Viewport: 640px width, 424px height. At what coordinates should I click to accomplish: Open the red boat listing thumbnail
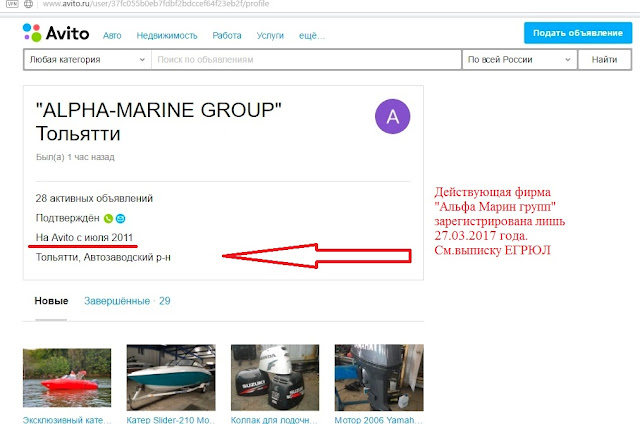point(67,377)
